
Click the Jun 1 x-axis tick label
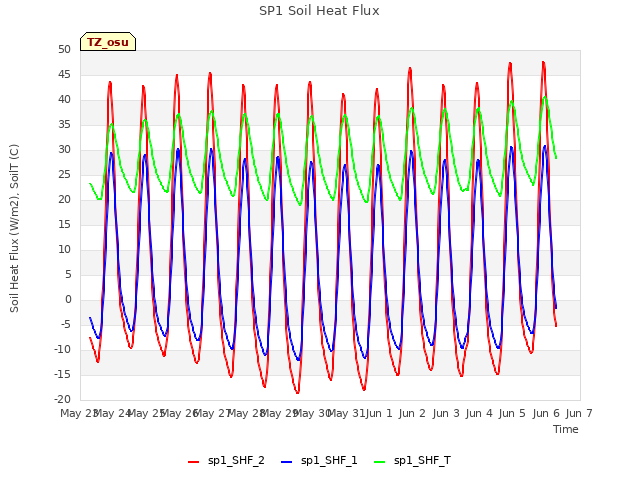pyautogui.click(x=379, y=413)
